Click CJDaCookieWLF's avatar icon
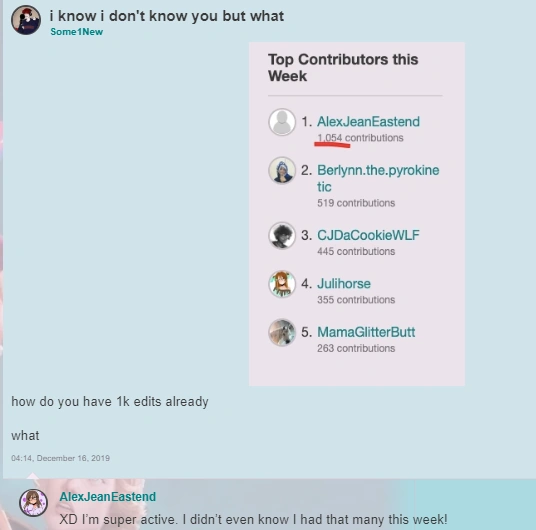536x530 pixels. pos(282,235)
